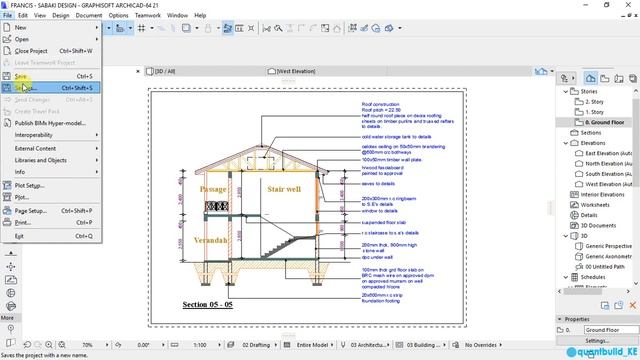This screenshot has width=640, height=360.
Task: Collapse the Schedules tree node
Action: [566, 277]
